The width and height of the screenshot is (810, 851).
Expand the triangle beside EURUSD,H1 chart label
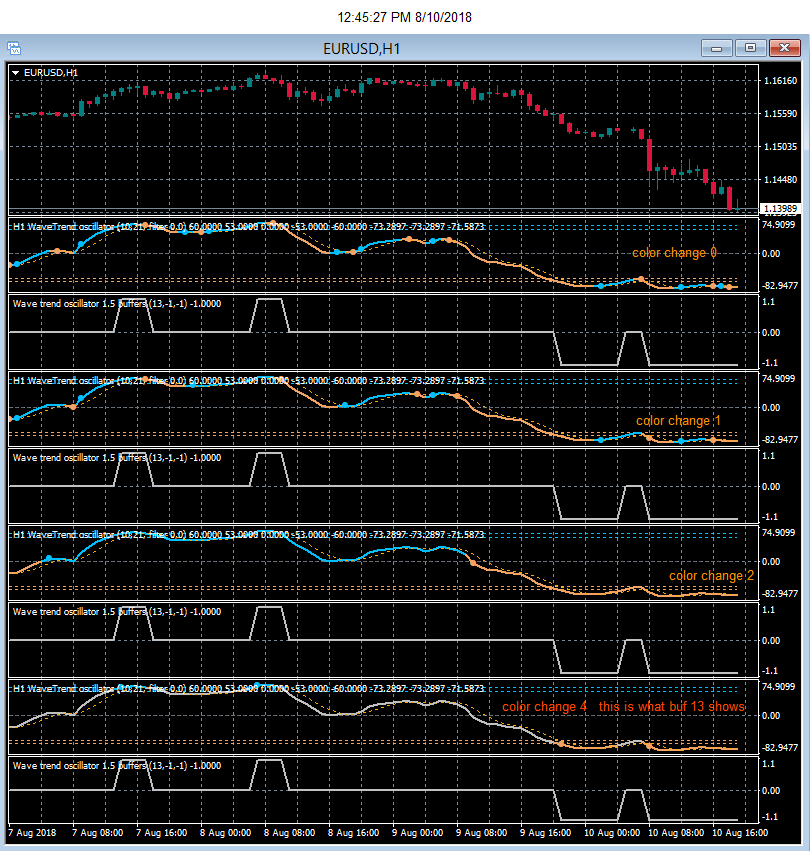coord(16,73)
